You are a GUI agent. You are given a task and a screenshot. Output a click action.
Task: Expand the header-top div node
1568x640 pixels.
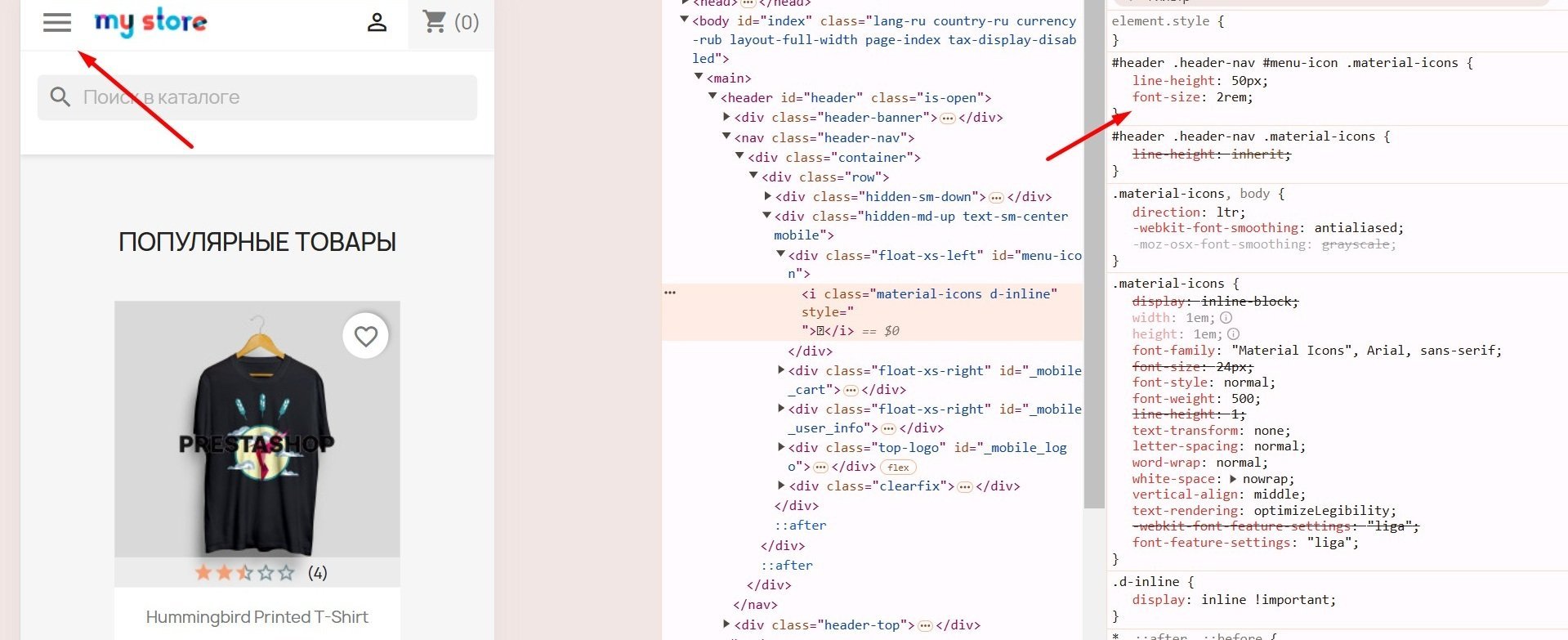(x=726, y=624)
